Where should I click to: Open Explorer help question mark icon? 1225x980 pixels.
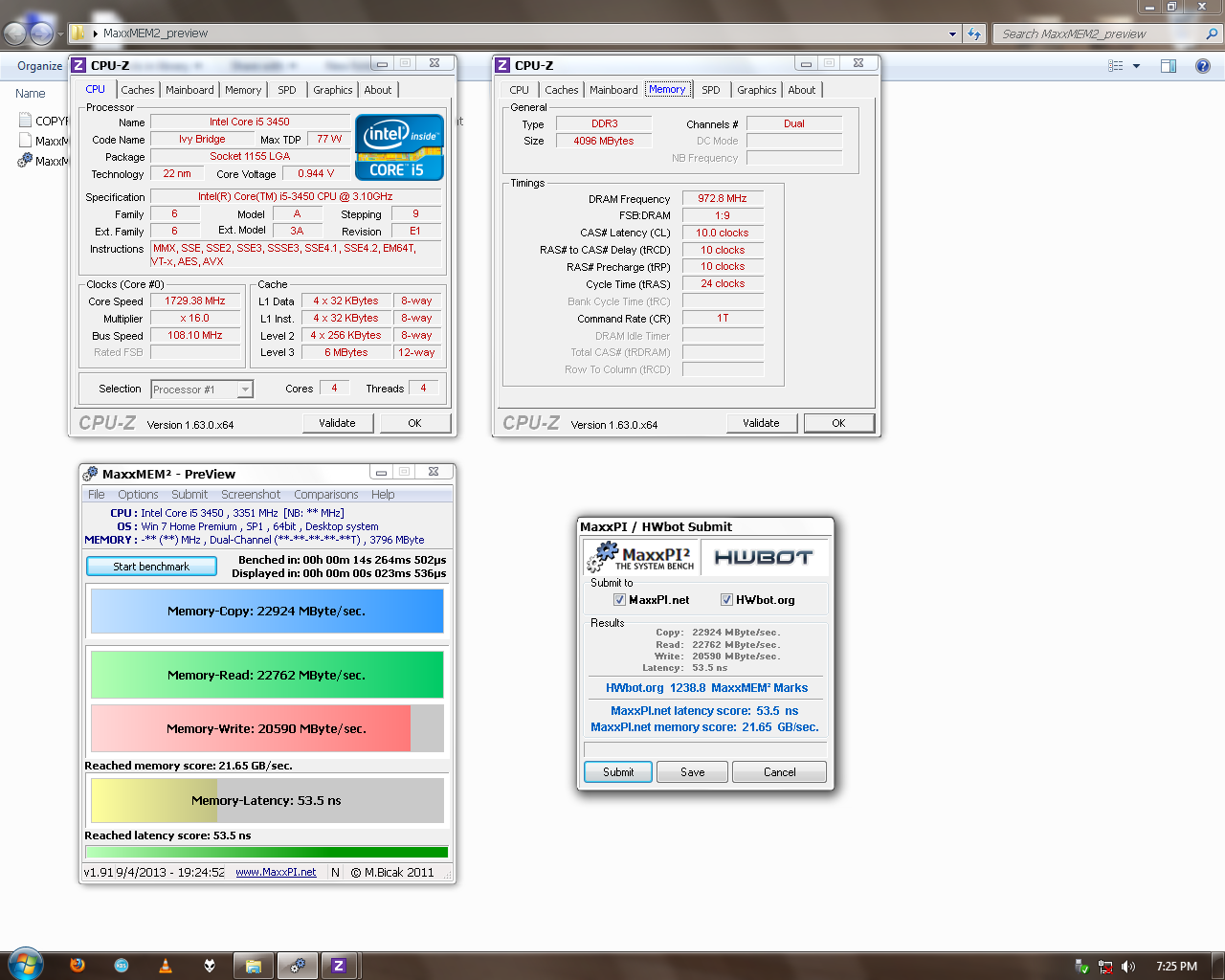click(1203, 66)
